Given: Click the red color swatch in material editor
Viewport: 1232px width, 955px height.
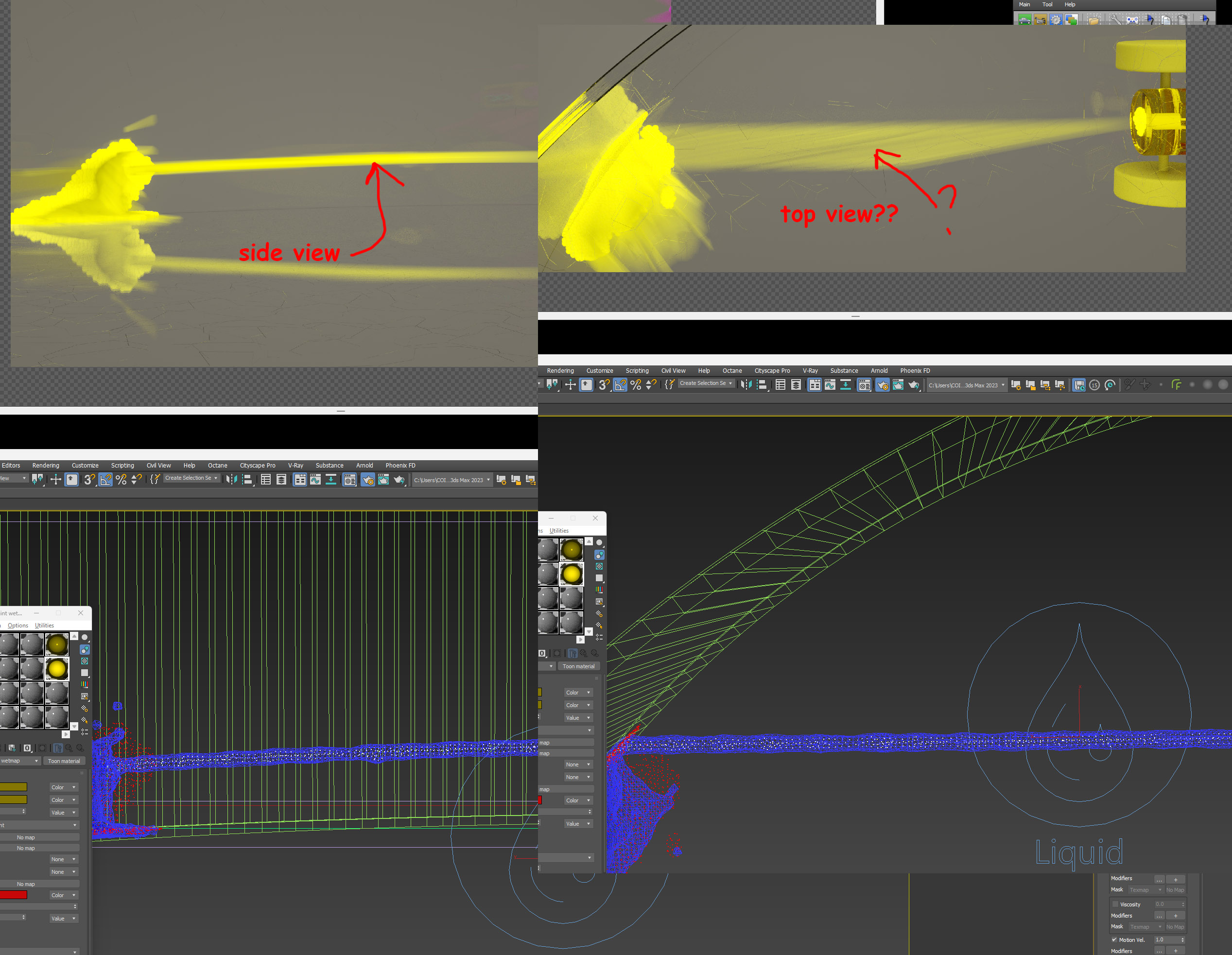Looking at the screenshot, I should click(14, 895).
